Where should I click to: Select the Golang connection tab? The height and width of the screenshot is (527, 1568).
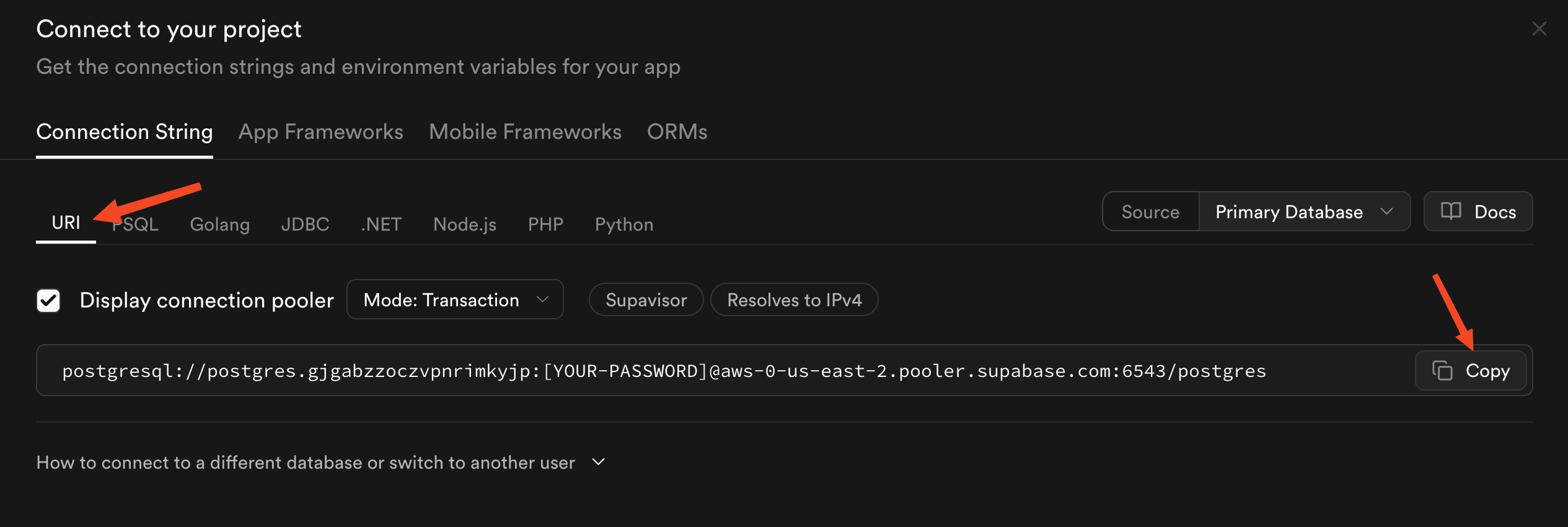pyautogui.click(x=219, y=224)
